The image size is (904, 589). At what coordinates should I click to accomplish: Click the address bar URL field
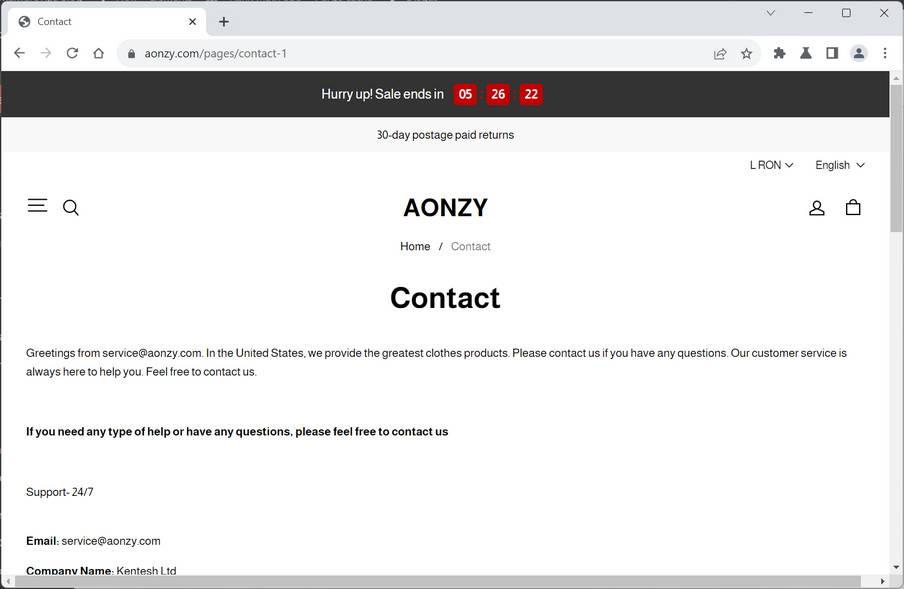click(x=400, y=54)
